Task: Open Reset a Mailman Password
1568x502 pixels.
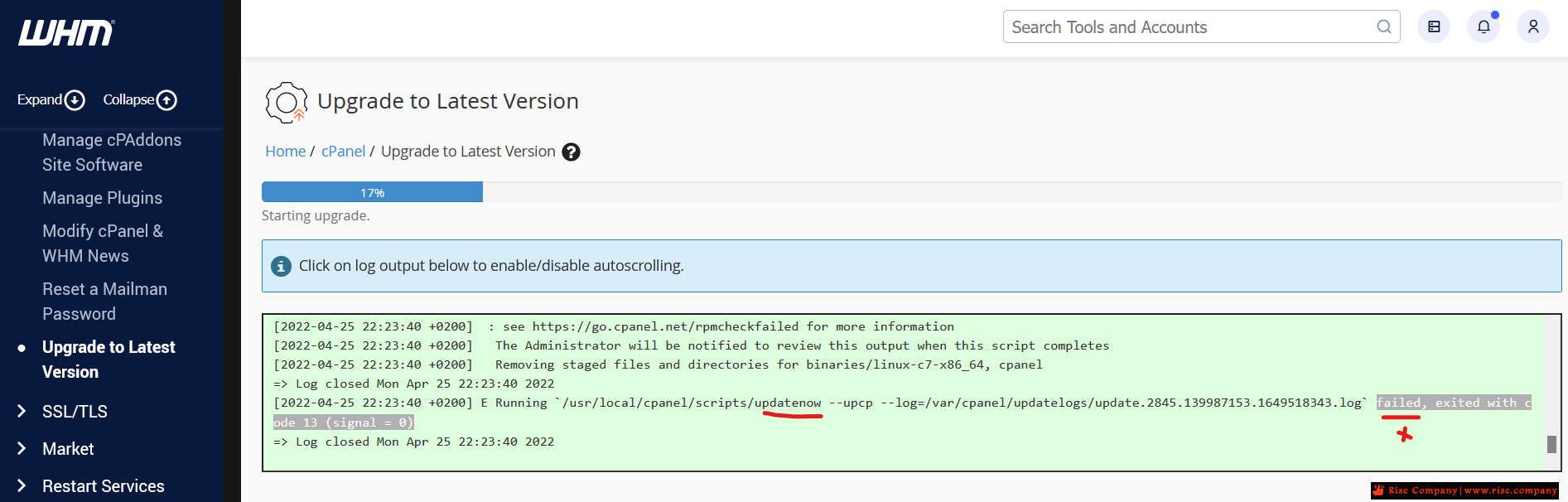Action: 104,302
